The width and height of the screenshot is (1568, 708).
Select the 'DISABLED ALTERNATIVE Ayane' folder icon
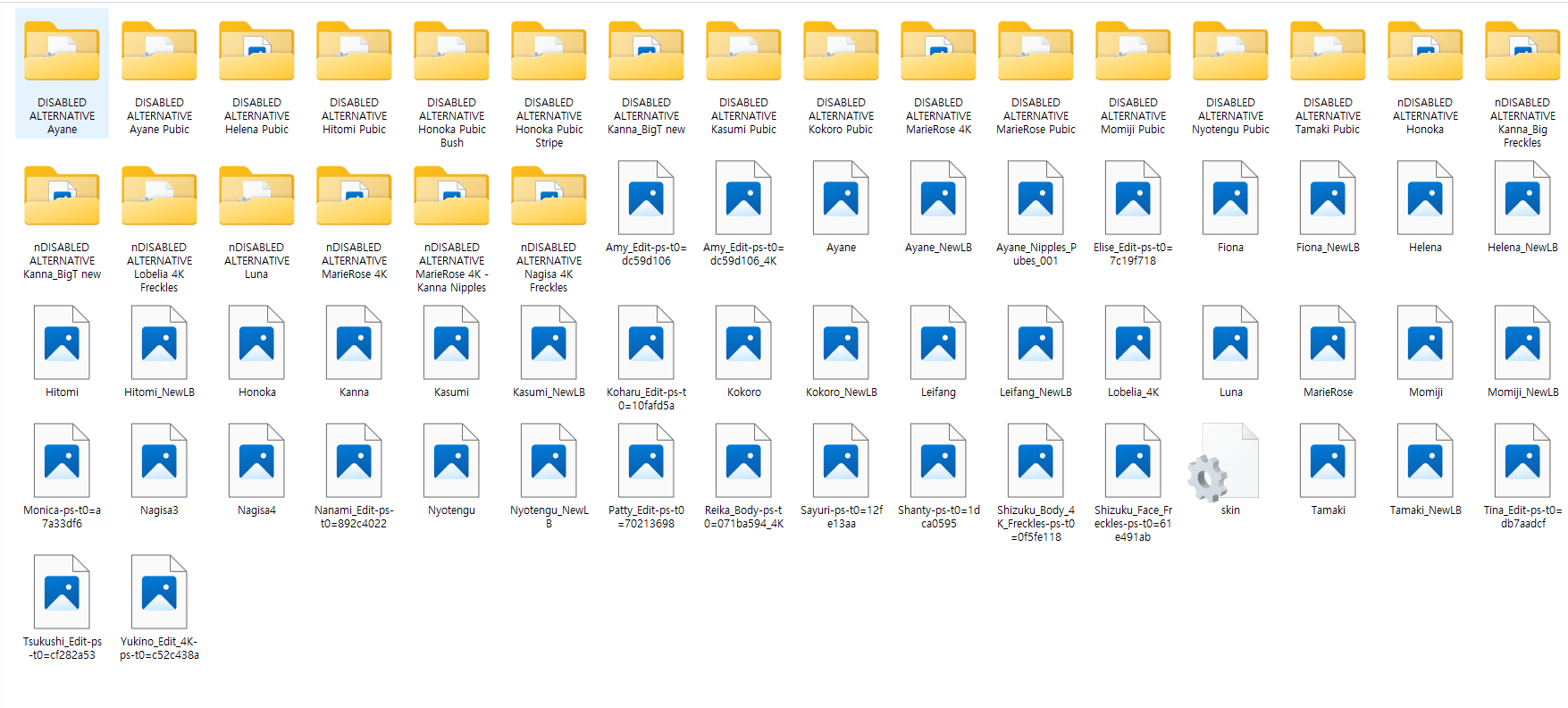coord(62,52)
